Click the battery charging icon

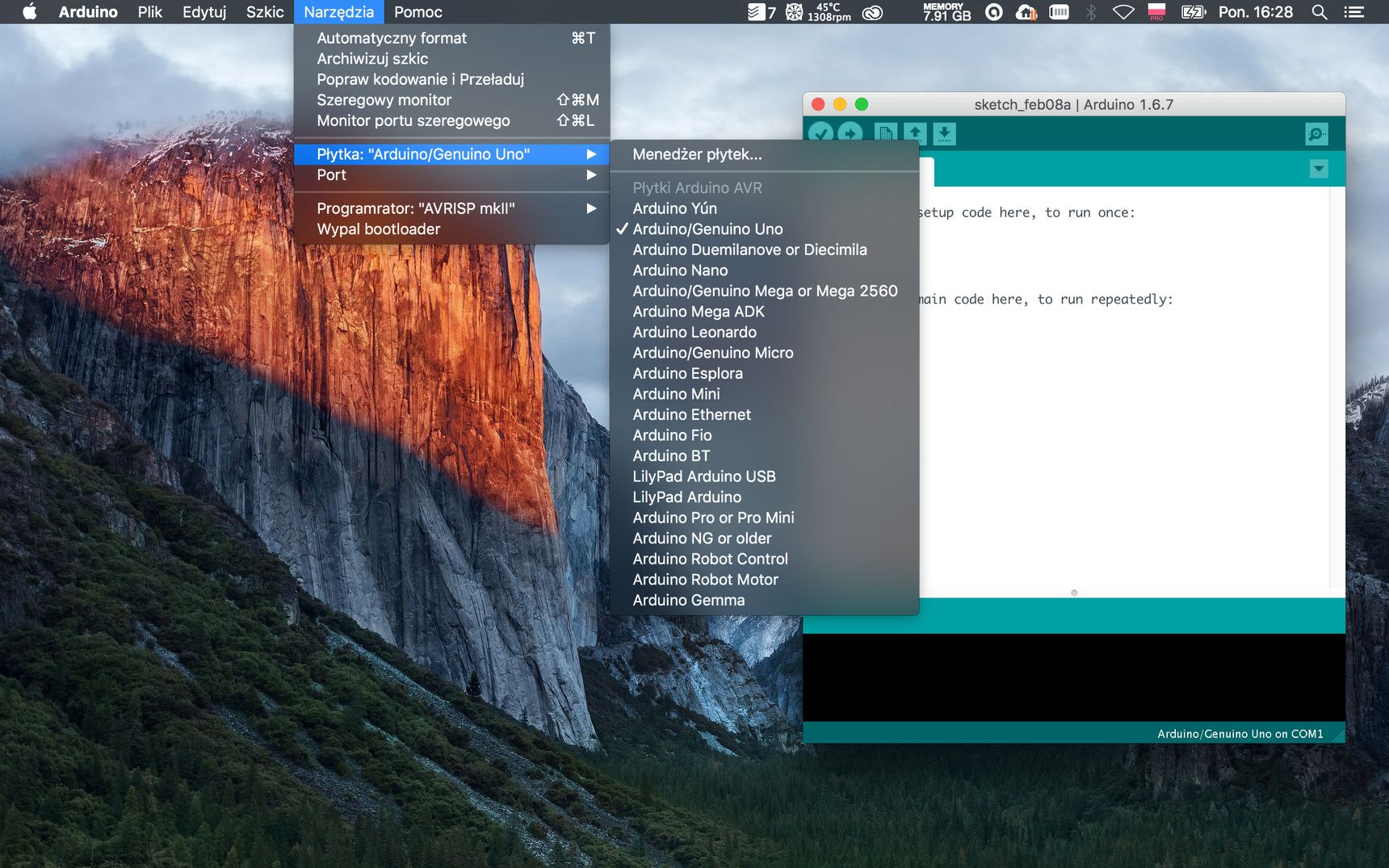pyautogui.click(x=1193, y=12)
